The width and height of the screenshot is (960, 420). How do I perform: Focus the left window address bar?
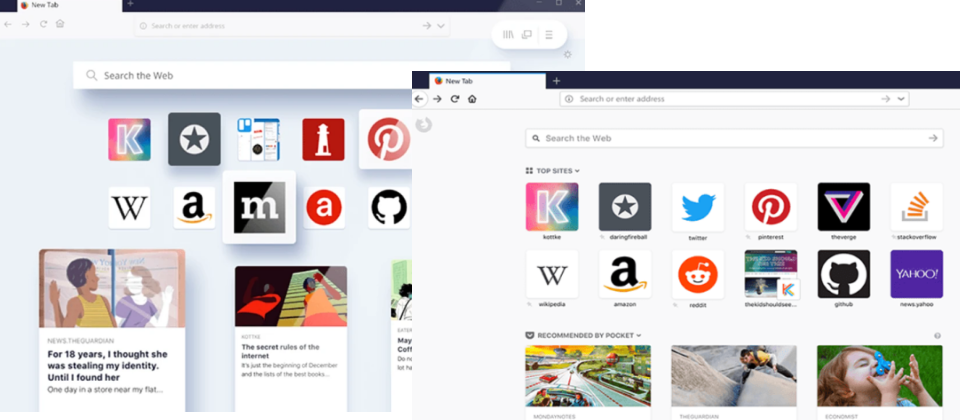tap(293, 26)
